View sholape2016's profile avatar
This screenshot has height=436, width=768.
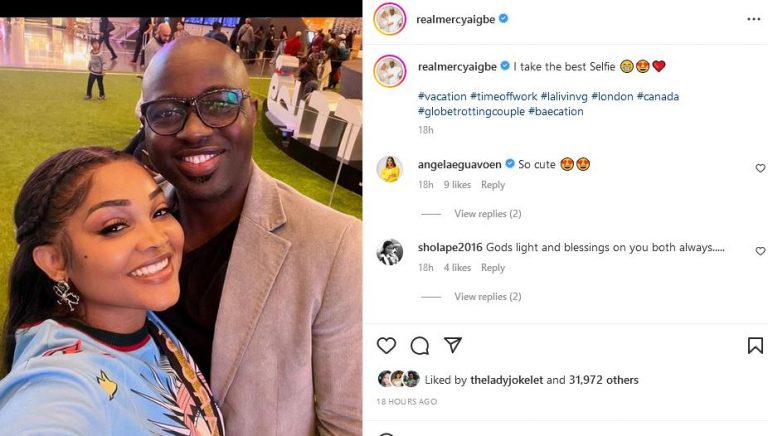click(389, 252)
